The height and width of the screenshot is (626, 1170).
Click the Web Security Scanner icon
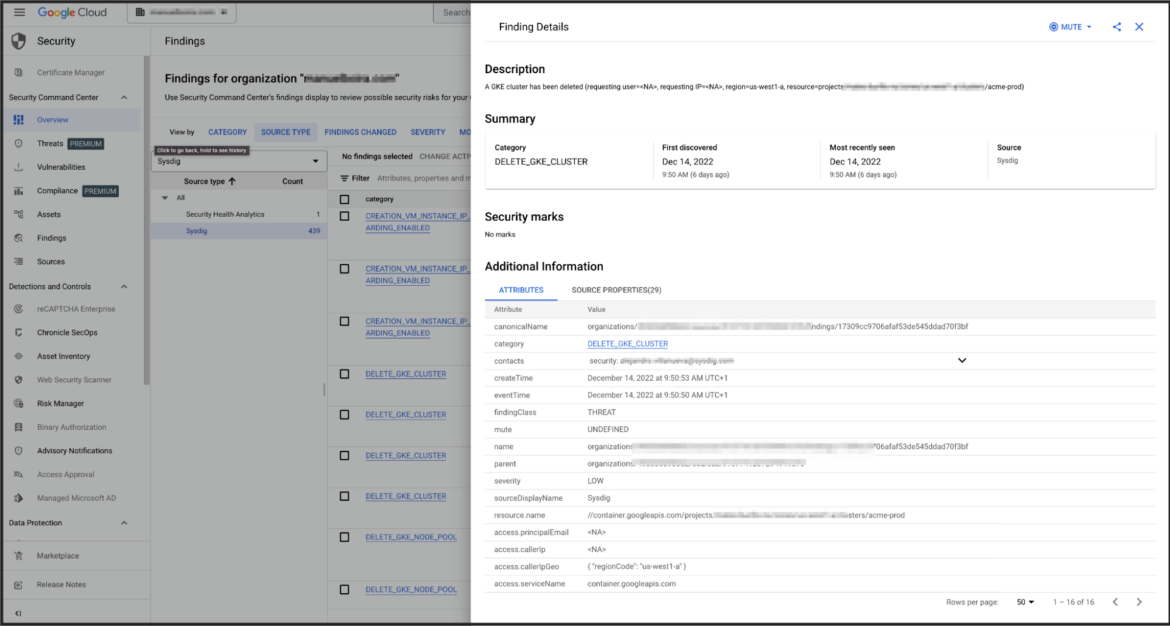click(19, 380)
